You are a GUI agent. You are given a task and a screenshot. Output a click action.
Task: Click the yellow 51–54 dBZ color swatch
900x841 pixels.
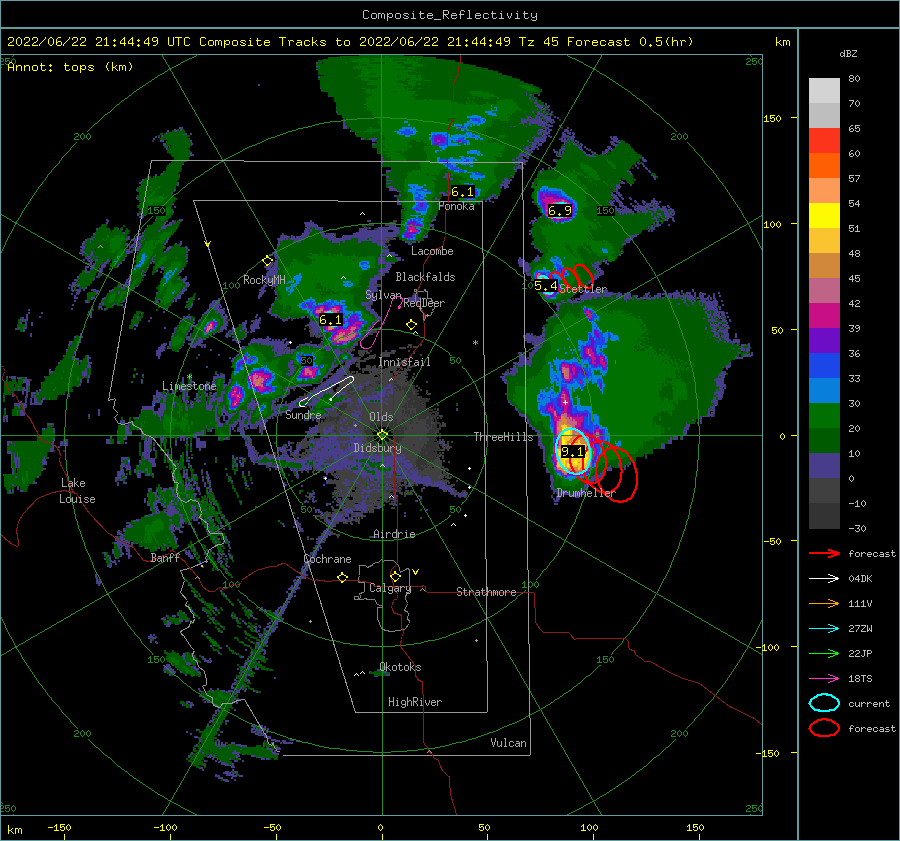point(824,216)
